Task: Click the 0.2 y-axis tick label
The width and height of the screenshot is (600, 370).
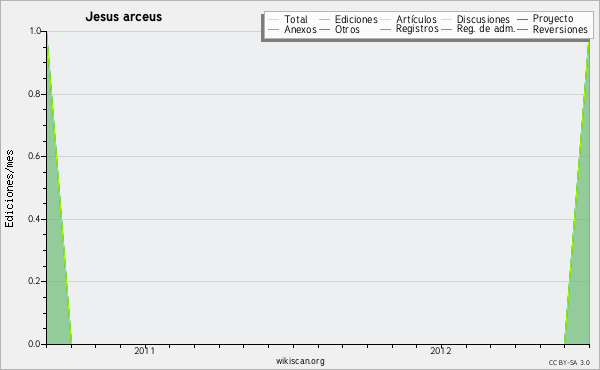Action: tap(34, 281)
